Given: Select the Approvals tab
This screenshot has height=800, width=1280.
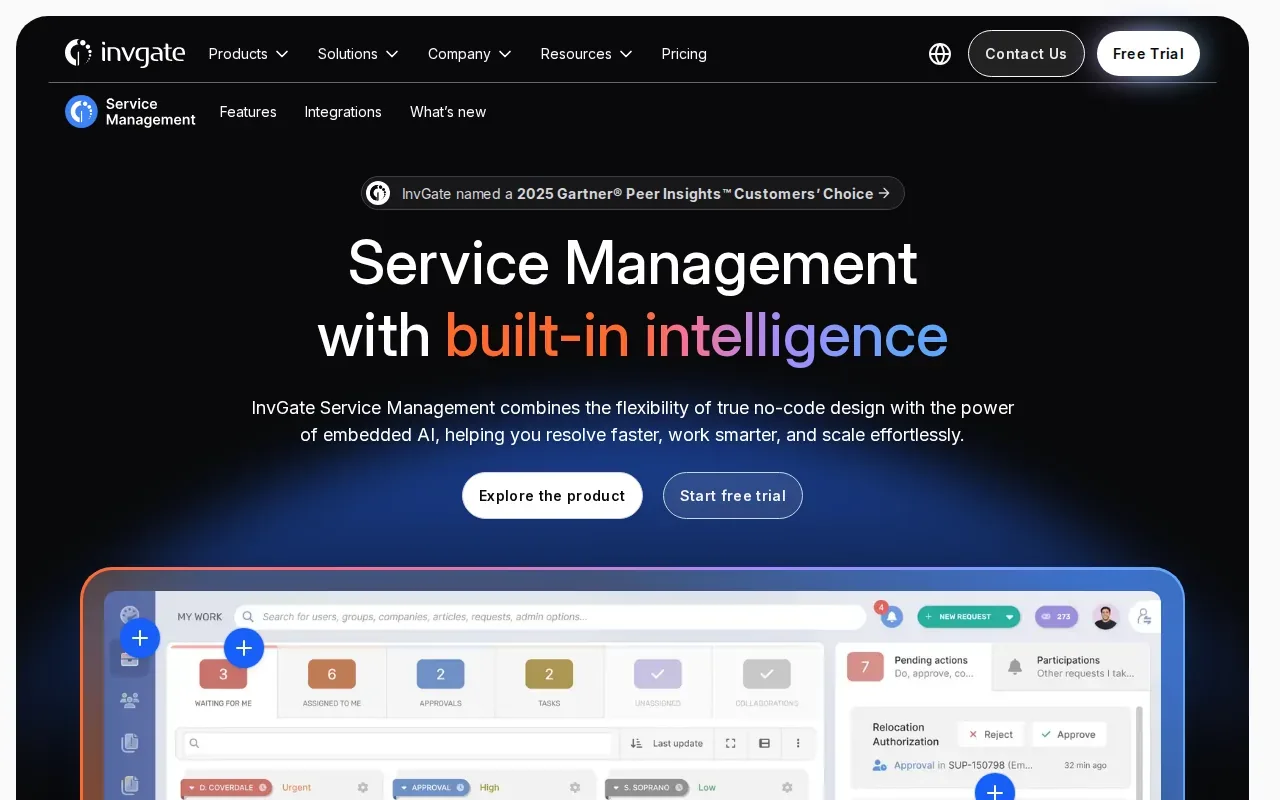Looking at the screenshot, I should 441,682.
